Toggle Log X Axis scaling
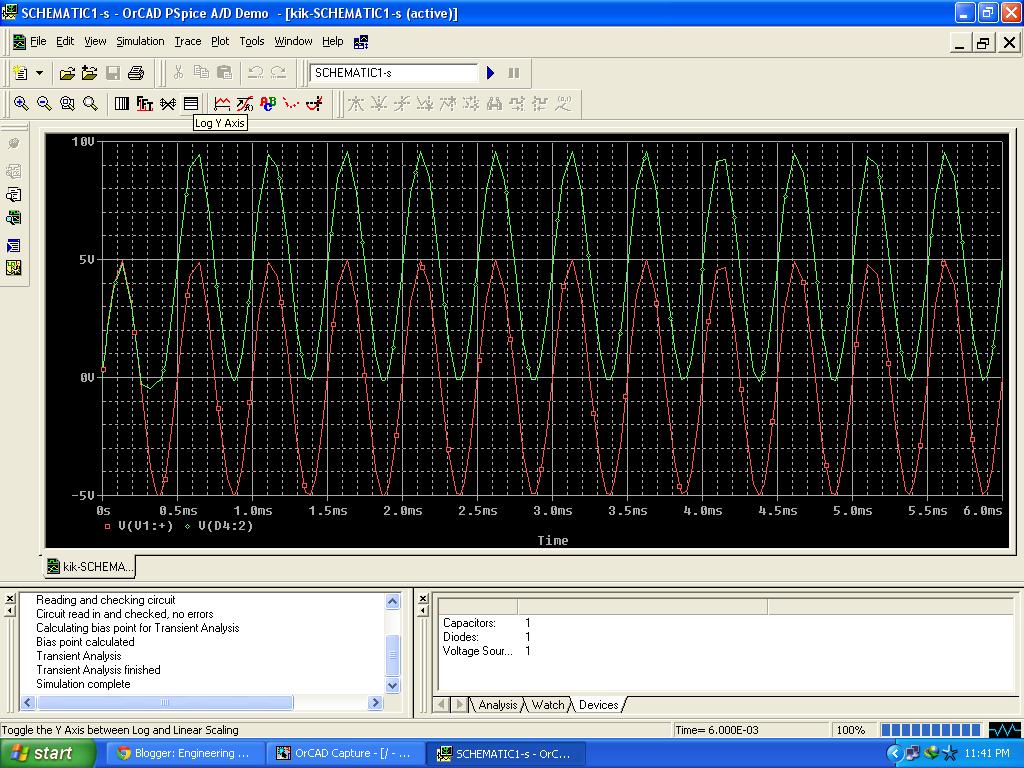The image size is (1024, 768). click(x=121, y=102)
